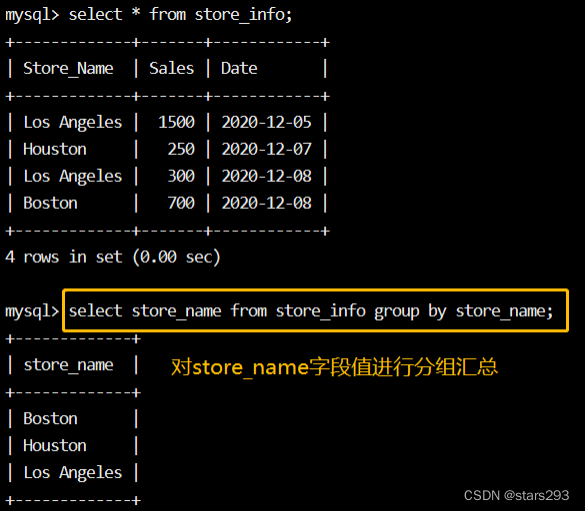Click the 'select * from store_info;' command text
The width and height of the screenshot is (585, 511).
[180, 15]
